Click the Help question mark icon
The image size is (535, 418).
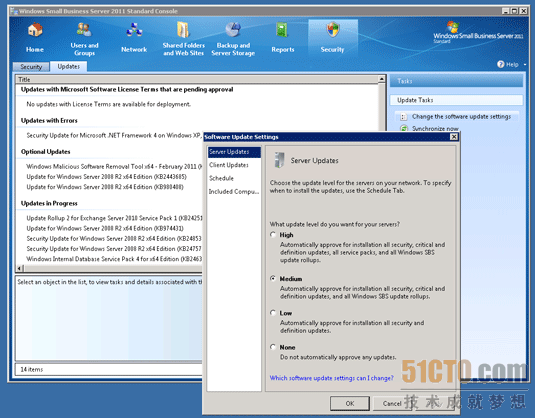501,64
